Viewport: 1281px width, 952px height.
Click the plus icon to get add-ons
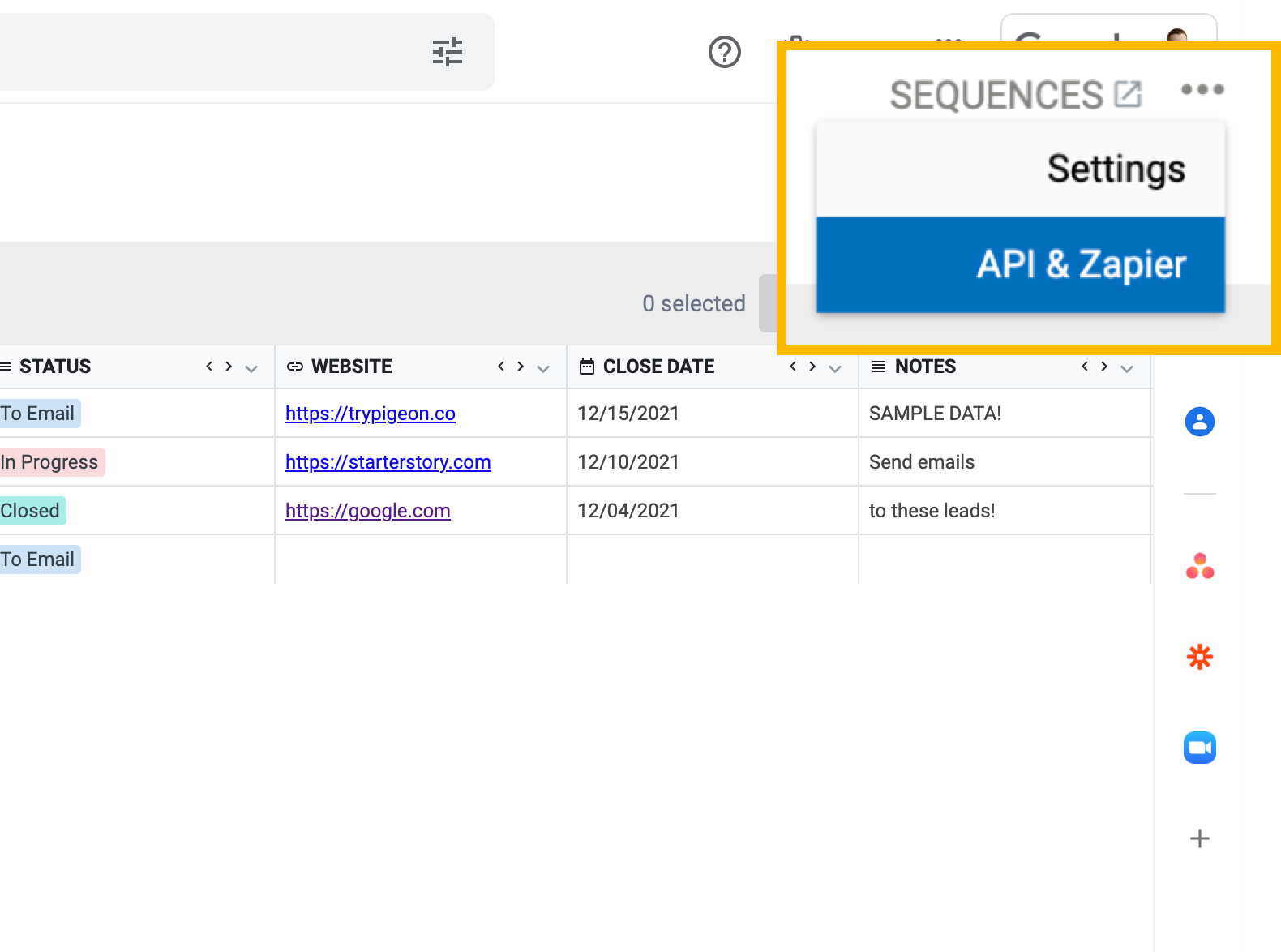coord(1200,838)
